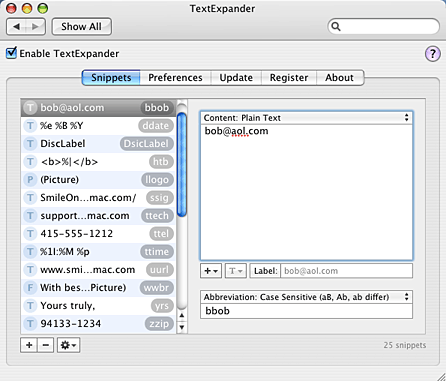Select the SmileOn...mac.com/ snippet text
Viewport: 446px width, 381px height.
coord(88,198)
